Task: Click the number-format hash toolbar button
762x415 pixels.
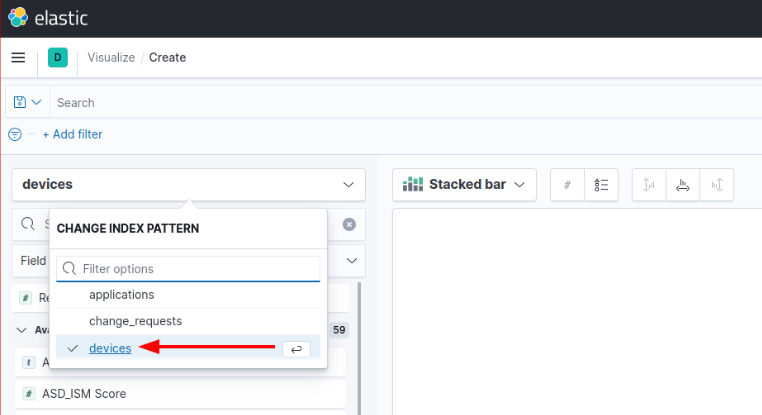Action: 567,185
